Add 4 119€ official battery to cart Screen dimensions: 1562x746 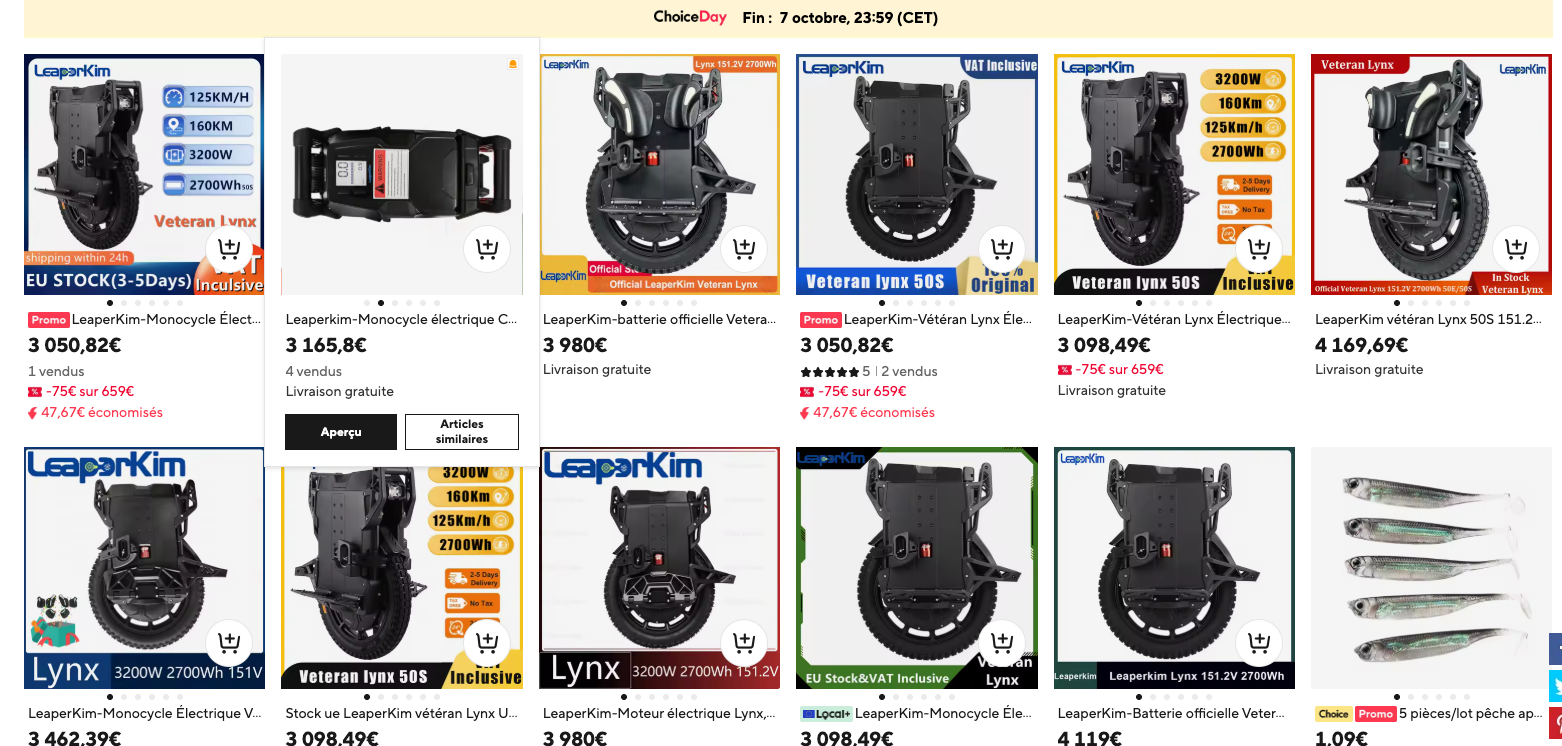pyautogui.click(x=1259, y=642)
